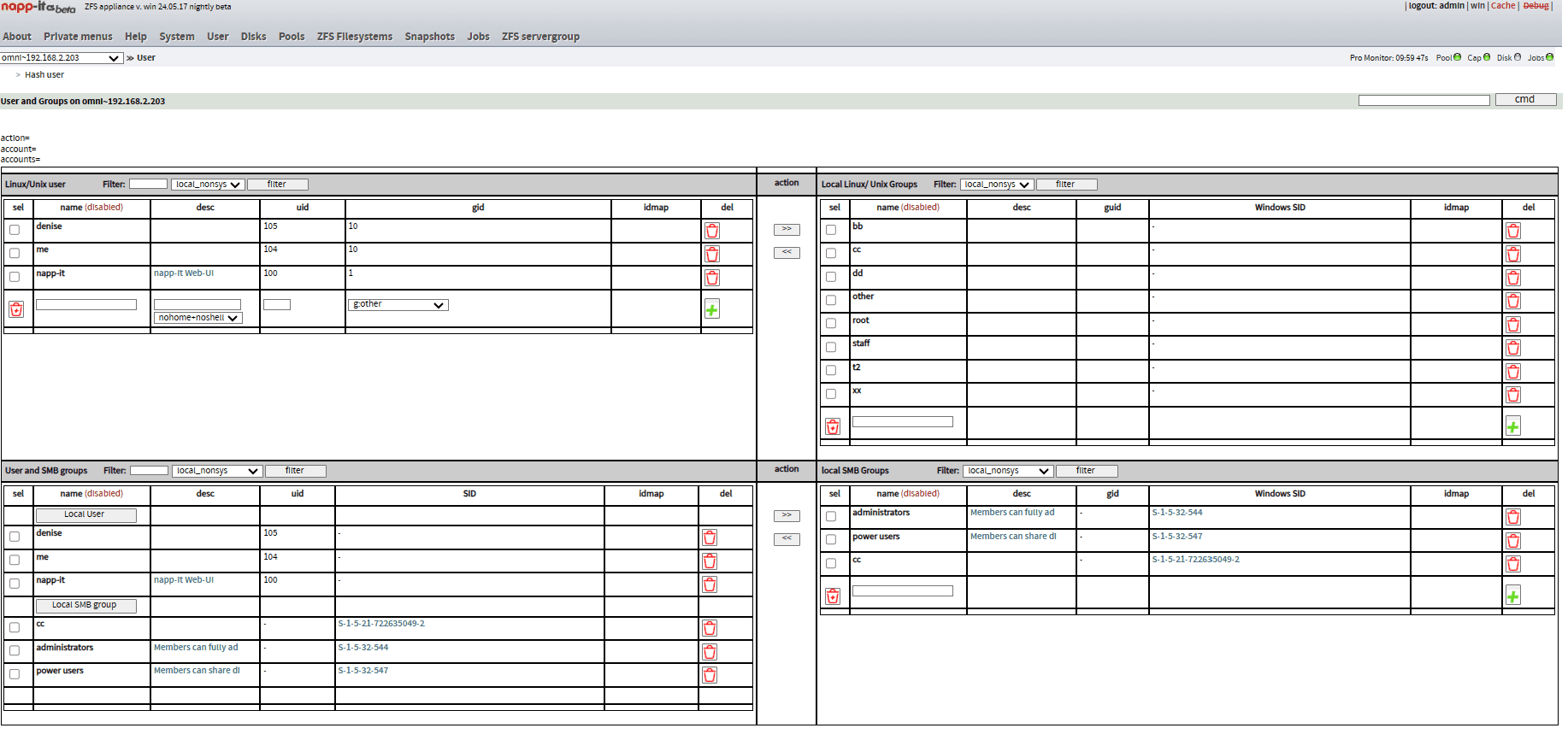Add new local SMB group with green plus
Screen dimensions: 1568x734
point(1513,596)
